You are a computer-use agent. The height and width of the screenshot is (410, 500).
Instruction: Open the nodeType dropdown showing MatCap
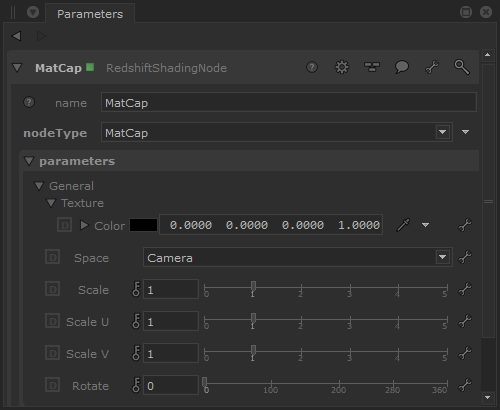(x=277, y=132)
